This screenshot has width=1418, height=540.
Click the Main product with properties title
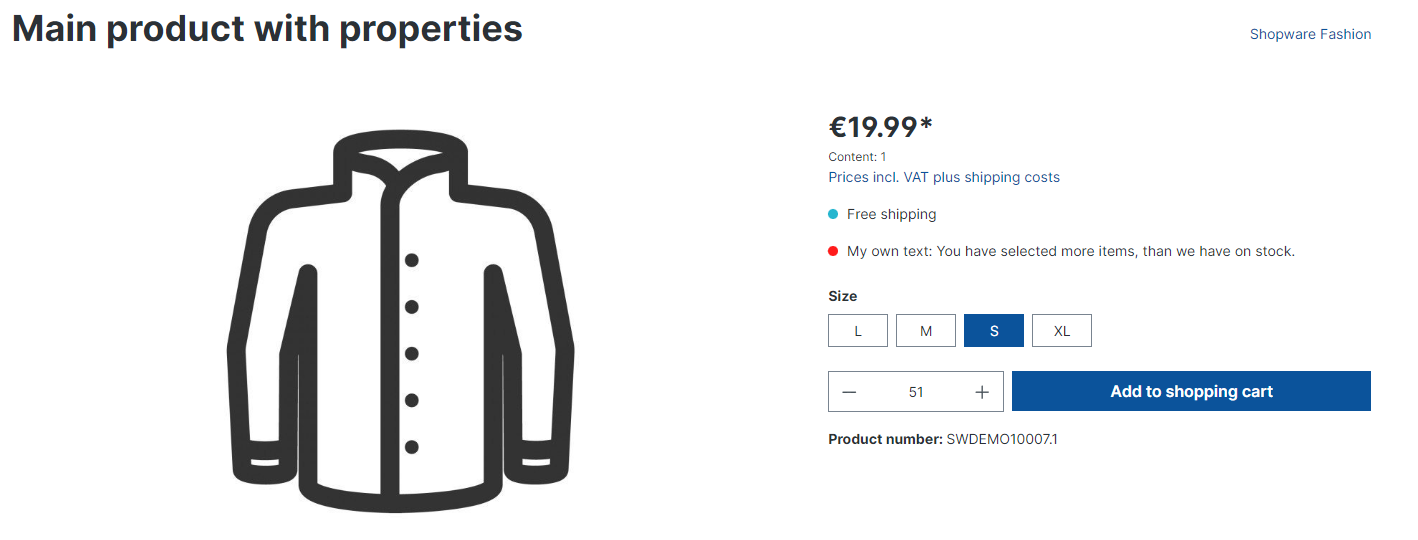click(x=267, y=29)
